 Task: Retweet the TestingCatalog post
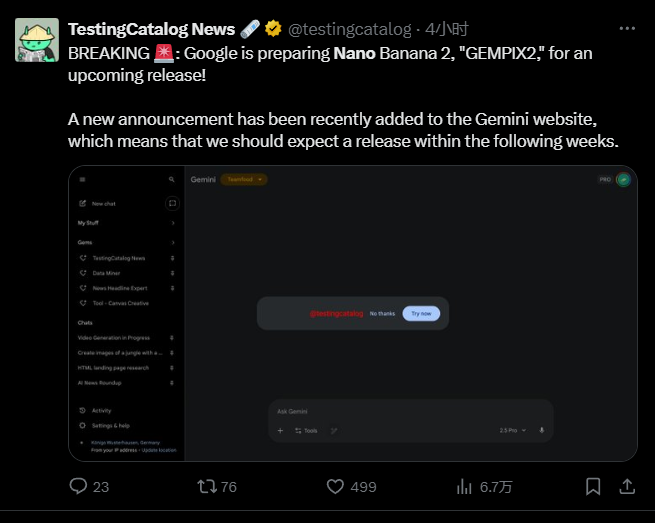[x=207, y=486]
